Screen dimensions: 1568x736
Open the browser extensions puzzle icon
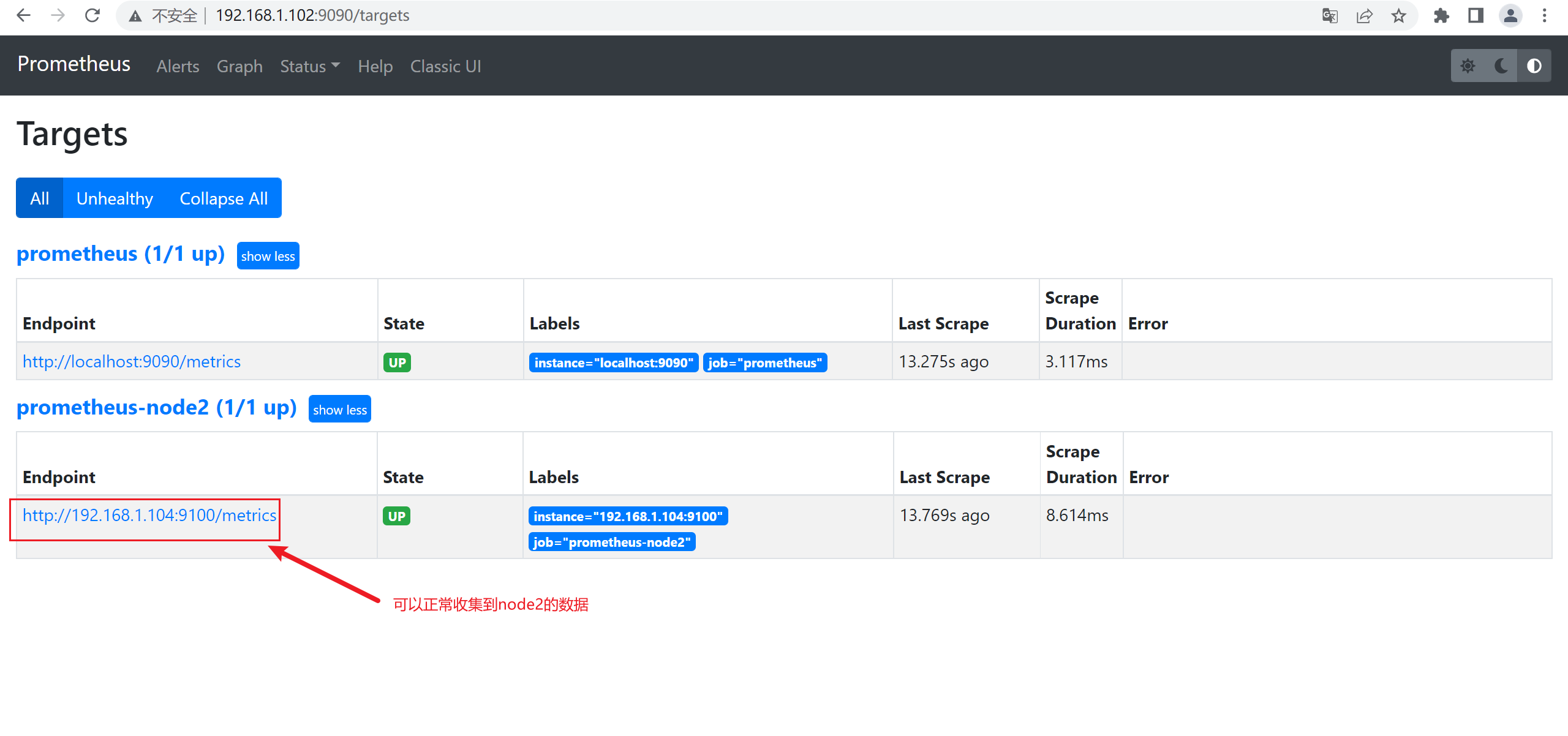[x=1441, y=16]
